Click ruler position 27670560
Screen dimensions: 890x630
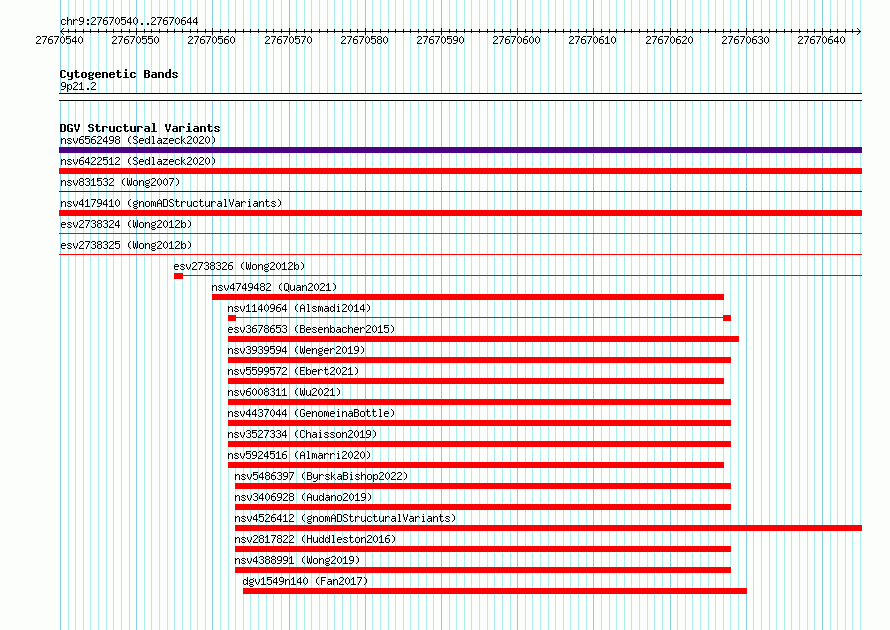pyautogui.click(x=211, y=40)
